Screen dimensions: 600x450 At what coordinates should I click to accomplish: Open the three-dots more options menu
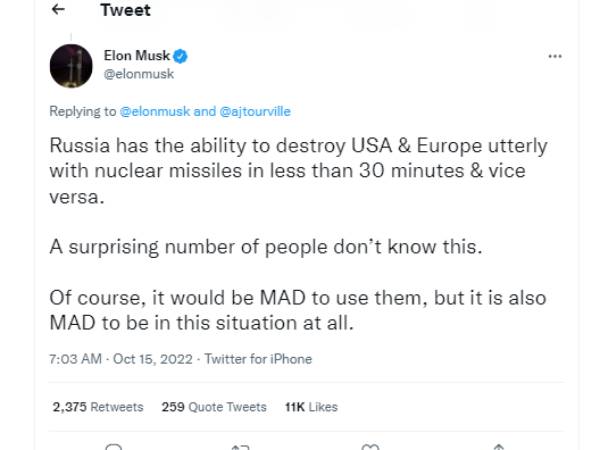click(x=555, y=56)
